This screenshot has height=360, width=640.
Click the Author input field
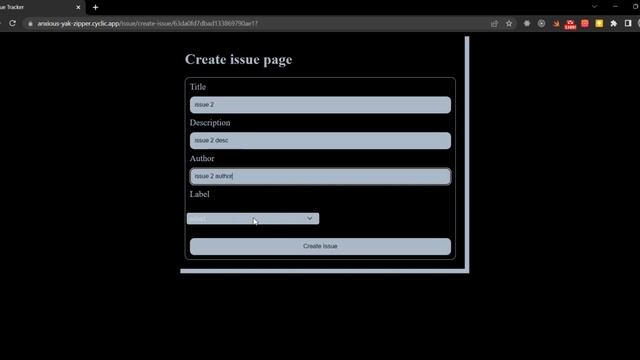(320, 176)
